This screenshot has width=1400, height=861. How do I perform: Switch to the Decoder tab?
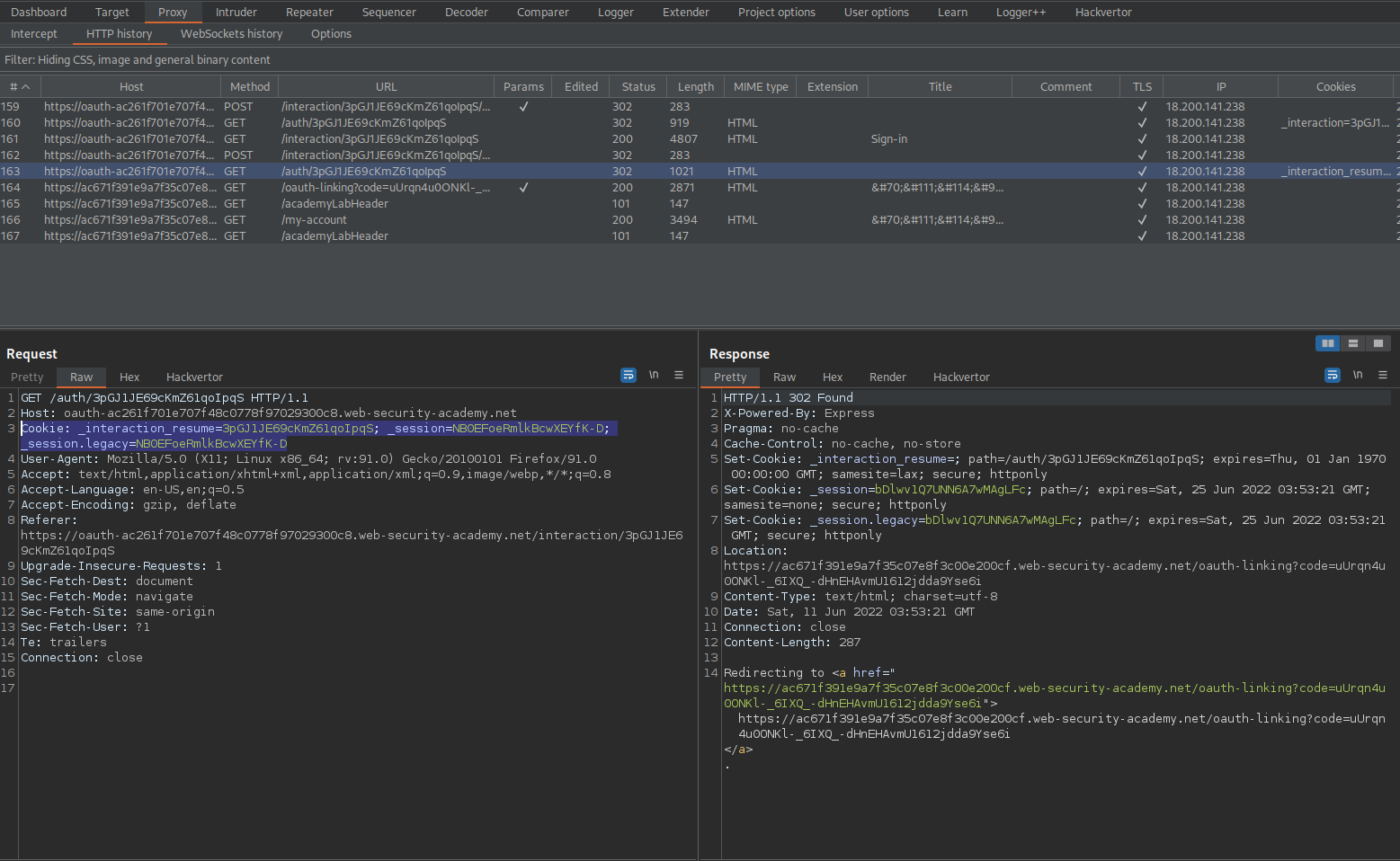(467, 12)
